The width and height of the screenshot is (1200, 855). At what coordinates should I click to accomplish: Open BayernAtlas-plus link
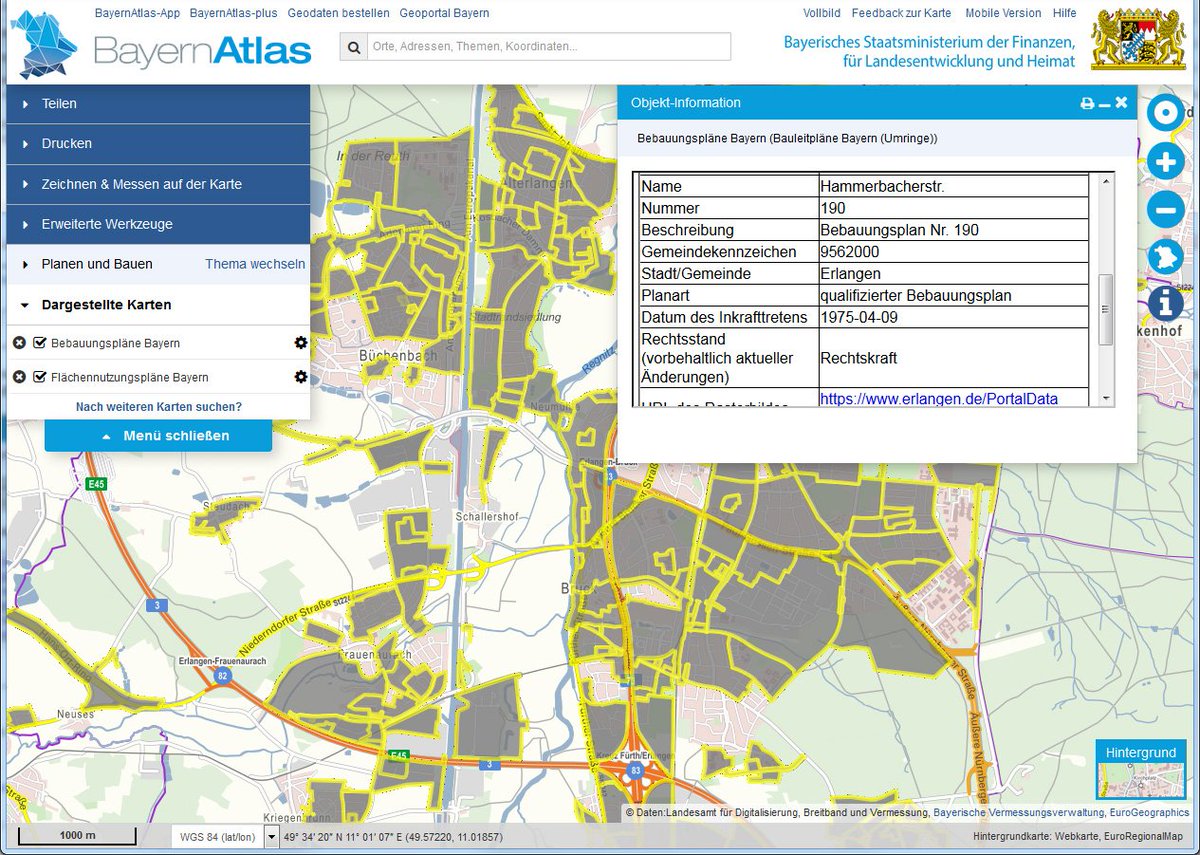tap(233, 13)
